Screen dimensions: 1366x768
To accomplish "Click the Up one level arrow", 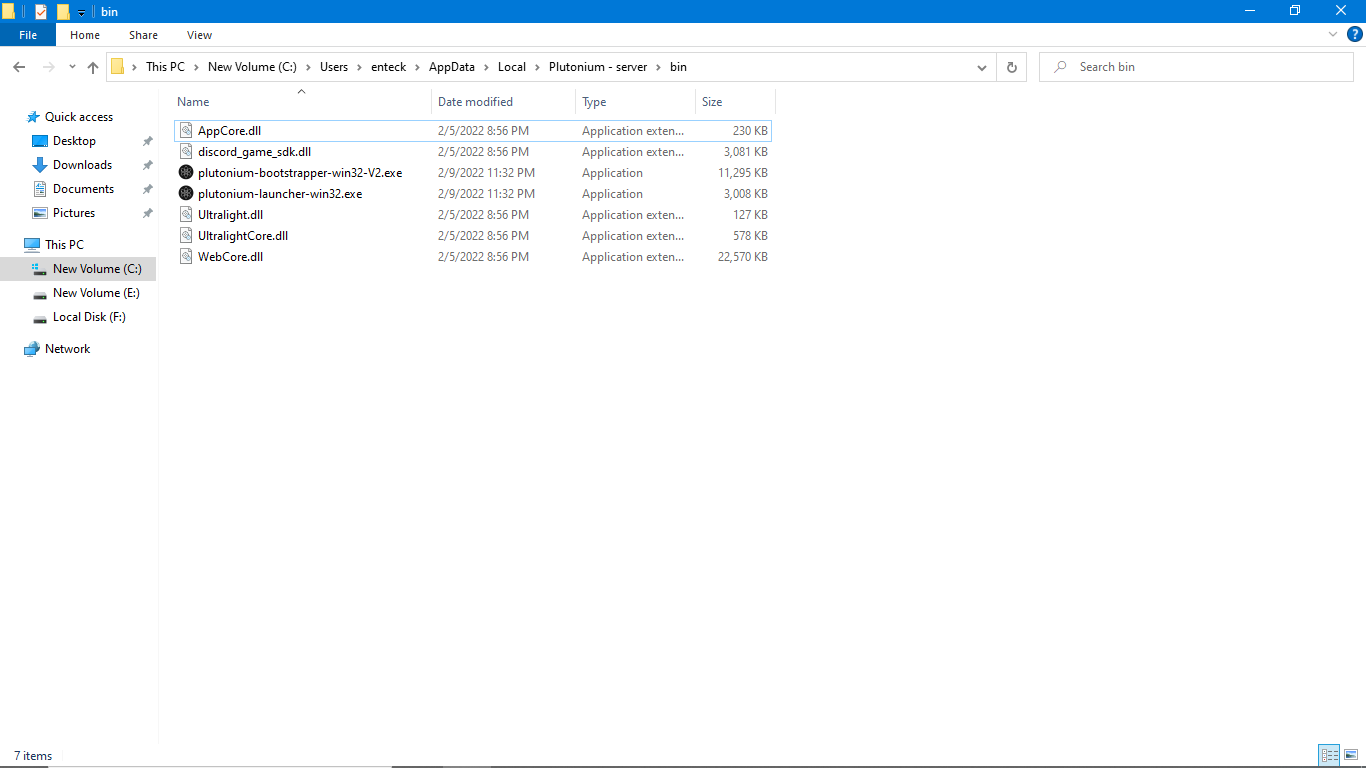I will [93, 67].
